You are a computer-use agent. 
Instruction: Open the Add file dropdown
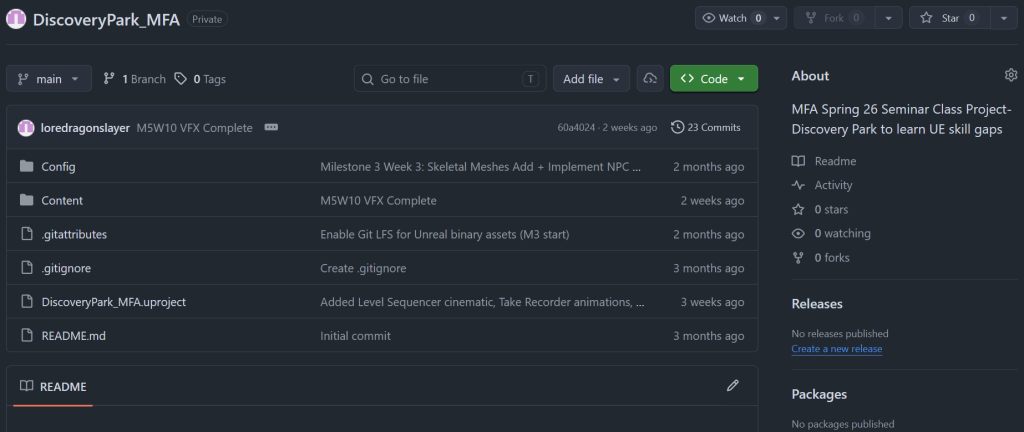click(591, 79)
